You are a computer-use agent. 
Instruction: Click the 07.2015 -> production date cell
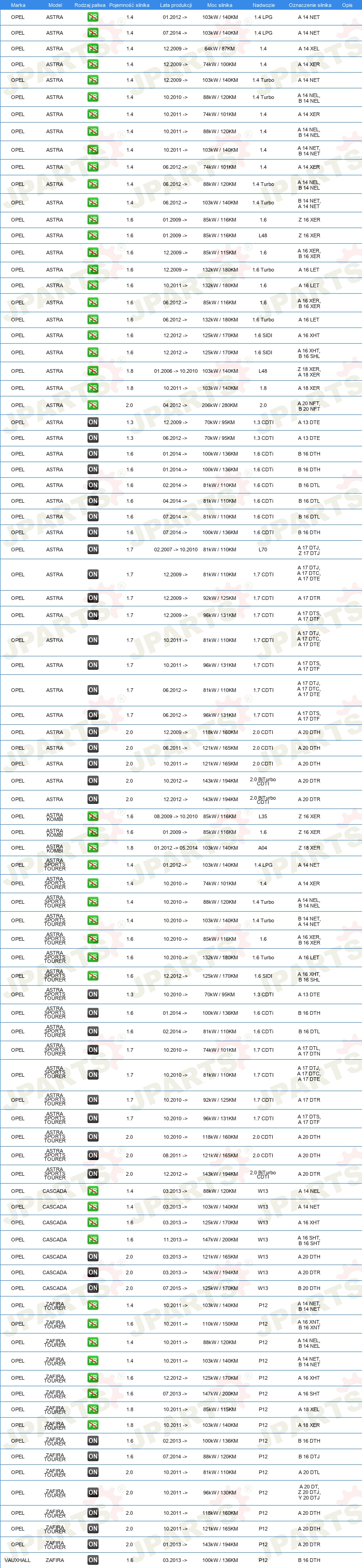[175, 1288]
